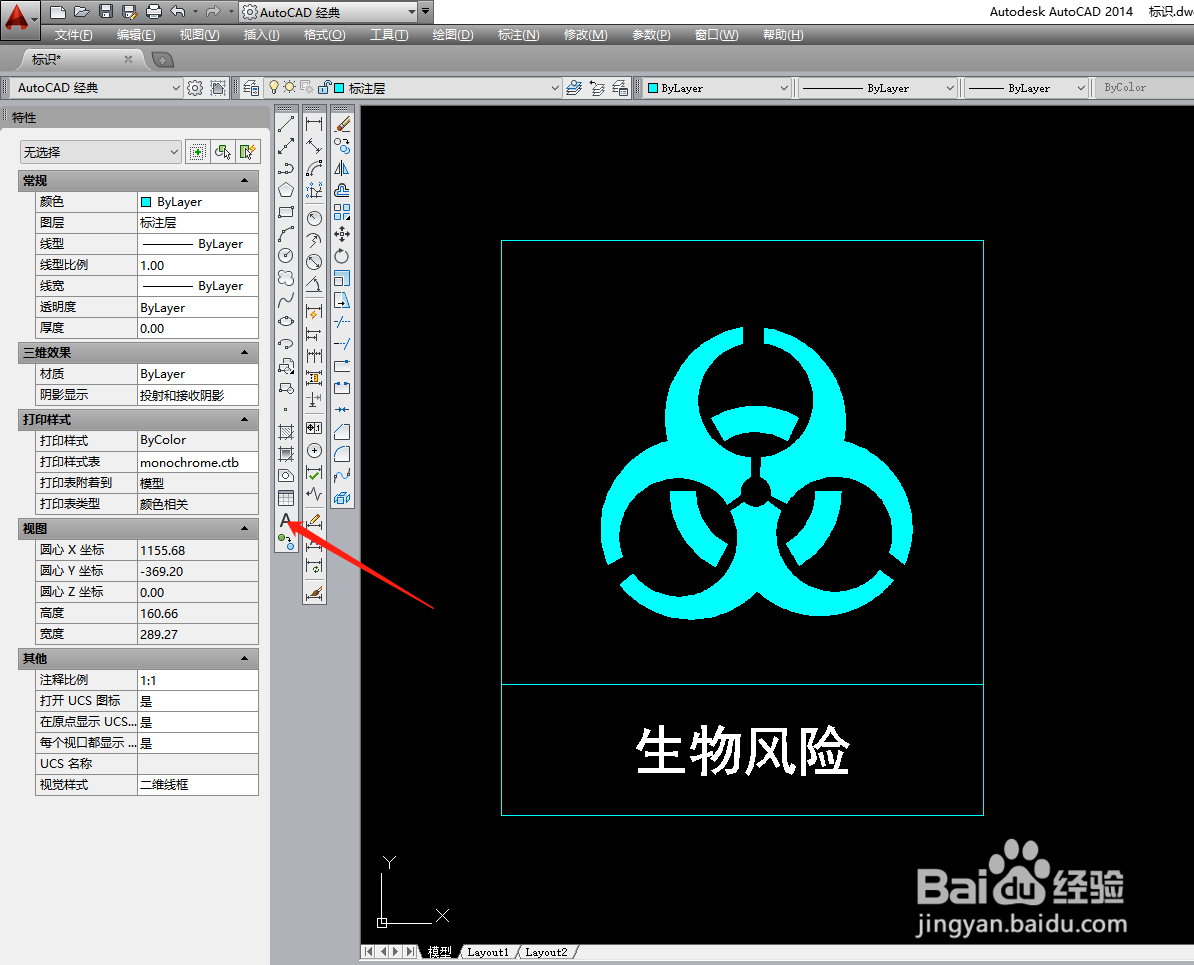1194x965 pixels.
Task: Click the 线型比例 value 1.00 field
Action: tap(198, 265)
